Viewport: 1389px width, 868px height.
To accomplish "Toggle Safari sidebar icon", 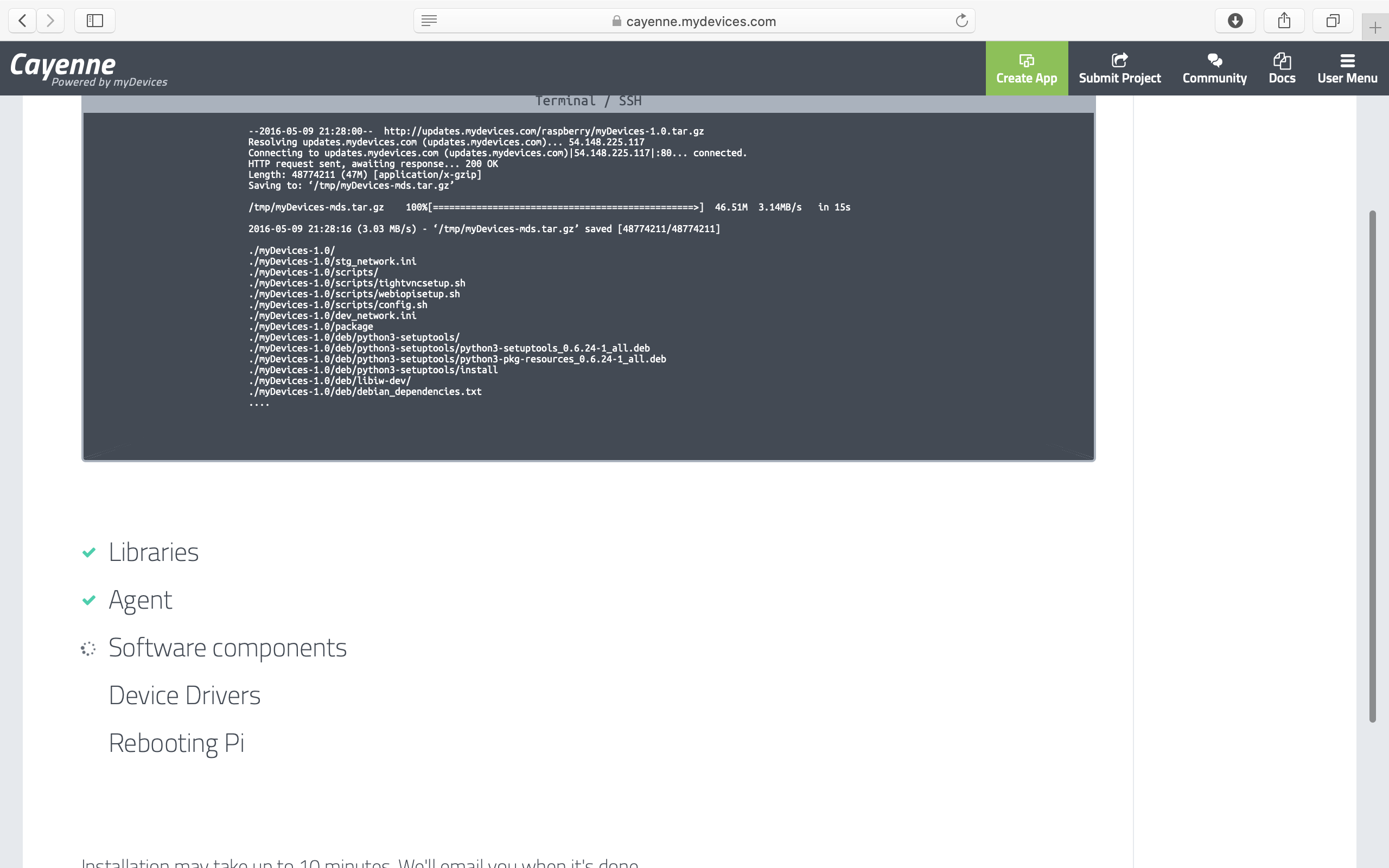I will click(x=95, y=21).
